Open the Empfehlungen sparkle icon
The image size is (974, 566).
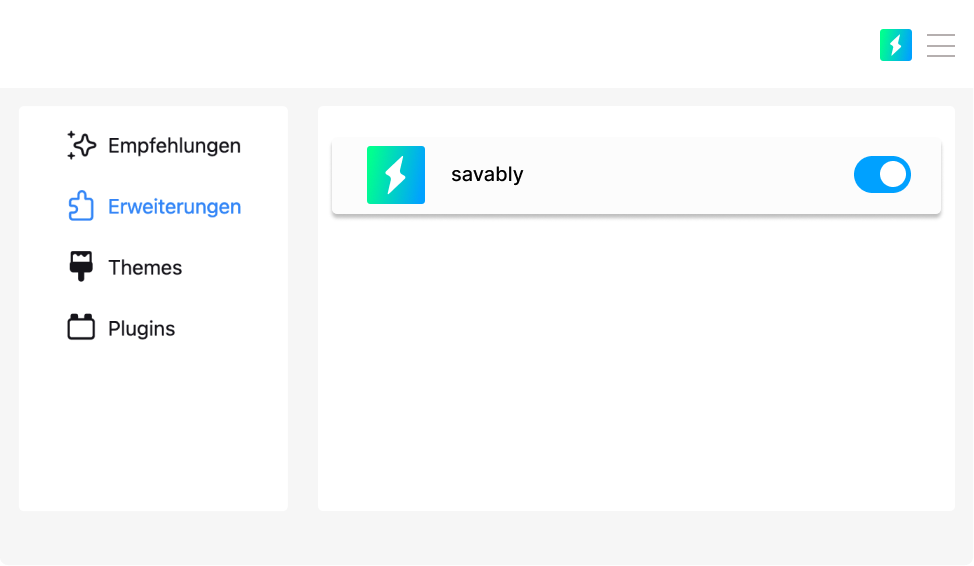point(81,145)
